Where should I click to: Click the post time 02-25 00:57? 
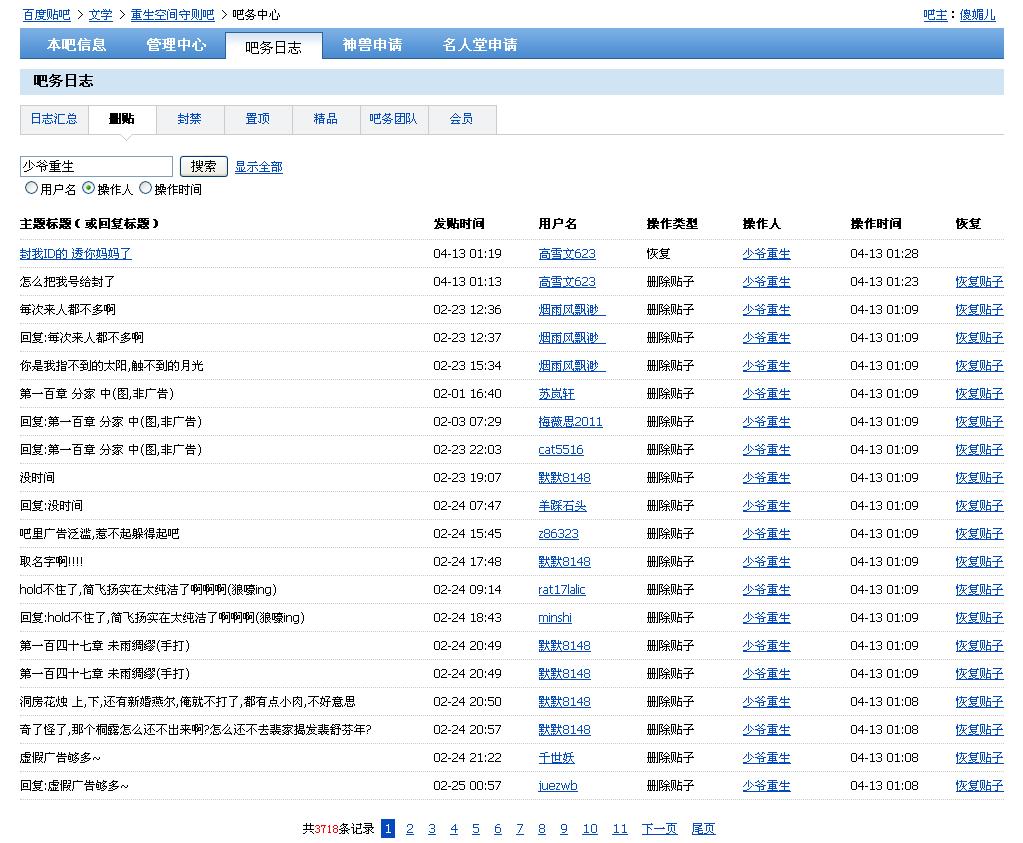tap(467, 787)
